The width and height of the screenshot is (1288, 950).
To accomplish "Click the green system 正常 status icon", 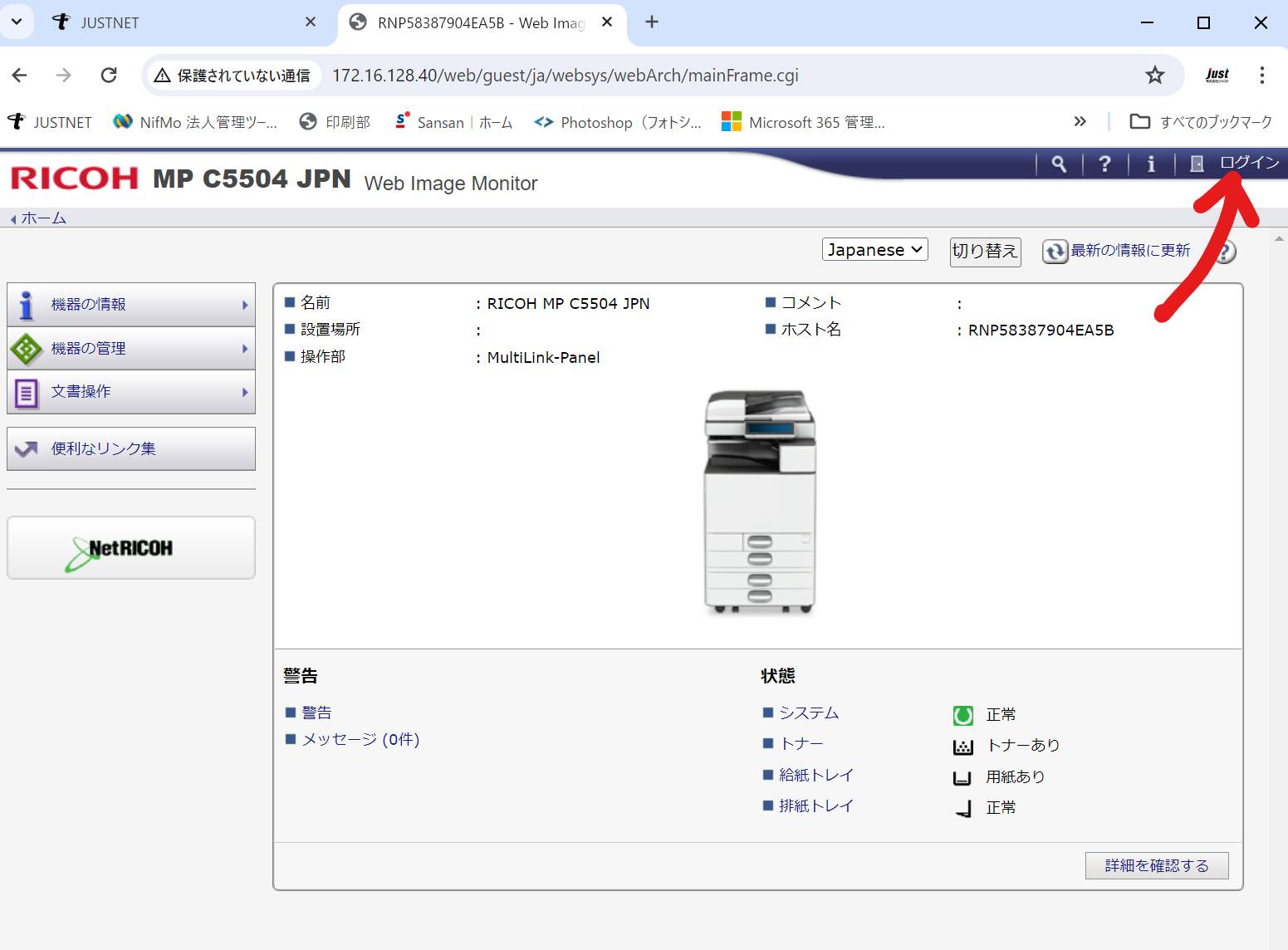I will 963,715.
